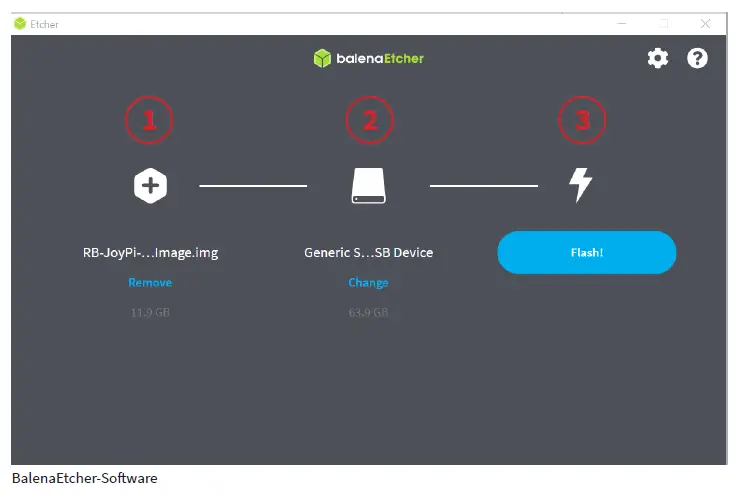Select the Generic S...SB Device label
Viewport: 736px width, 494px height.
click(x=368, y=253)
